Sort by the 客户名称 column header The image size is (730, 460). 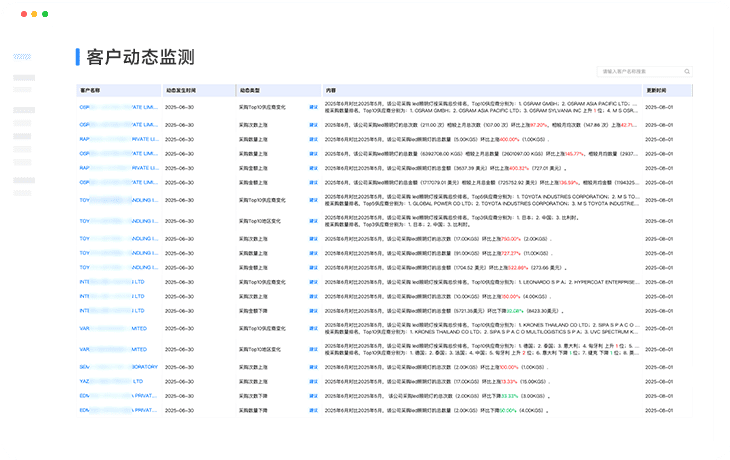92,90
